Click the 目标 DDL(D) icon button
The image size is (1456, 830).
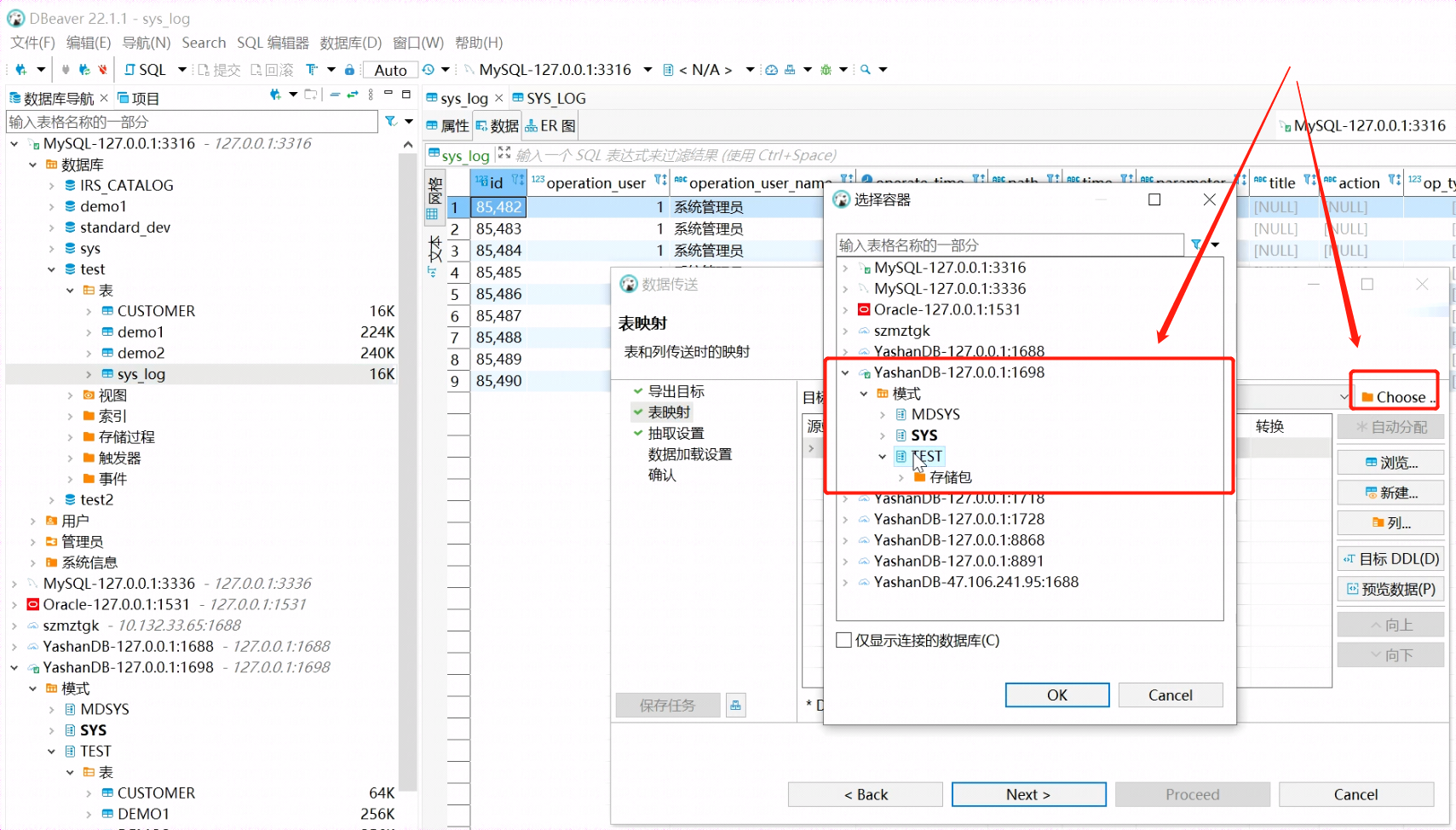click(x=1390, y=558)
